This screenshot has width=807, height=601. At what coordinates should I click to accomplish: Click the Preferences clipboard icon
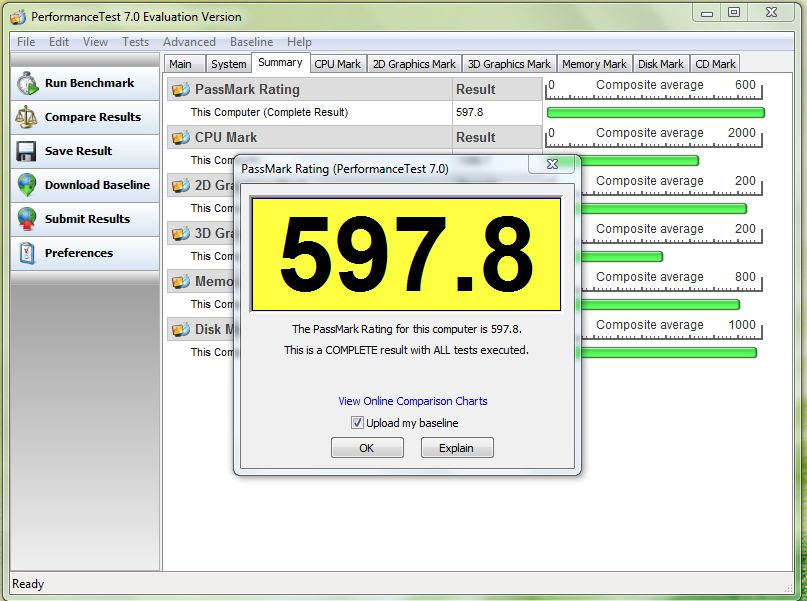[26, 253]
